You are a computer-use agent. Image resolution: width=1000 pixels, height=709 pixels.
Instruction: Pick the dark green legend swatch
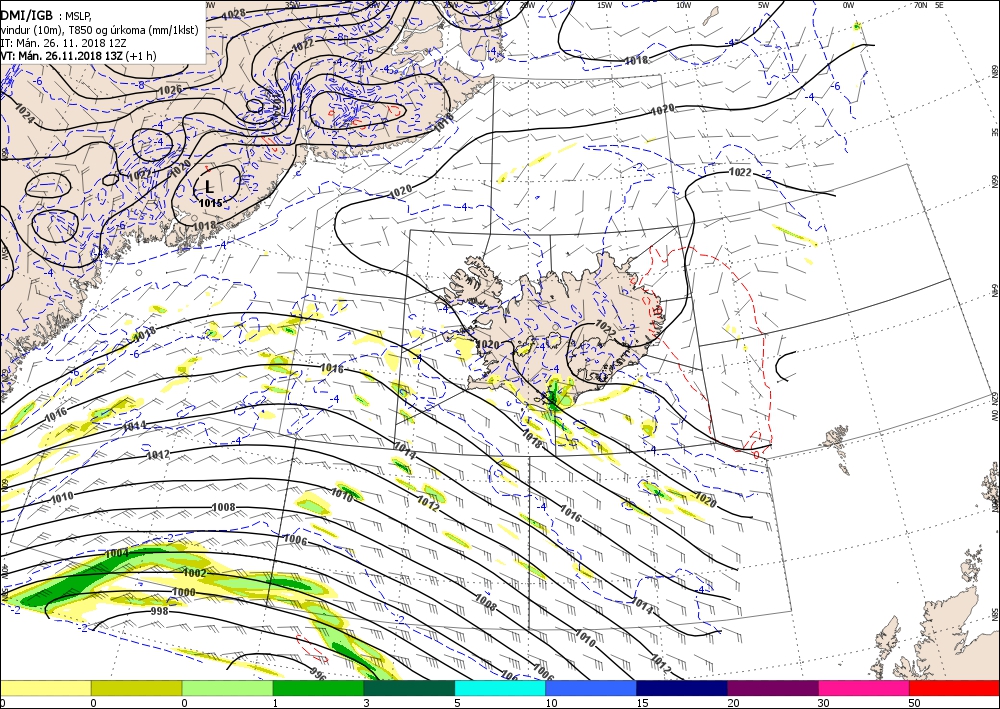click(409, 688)
